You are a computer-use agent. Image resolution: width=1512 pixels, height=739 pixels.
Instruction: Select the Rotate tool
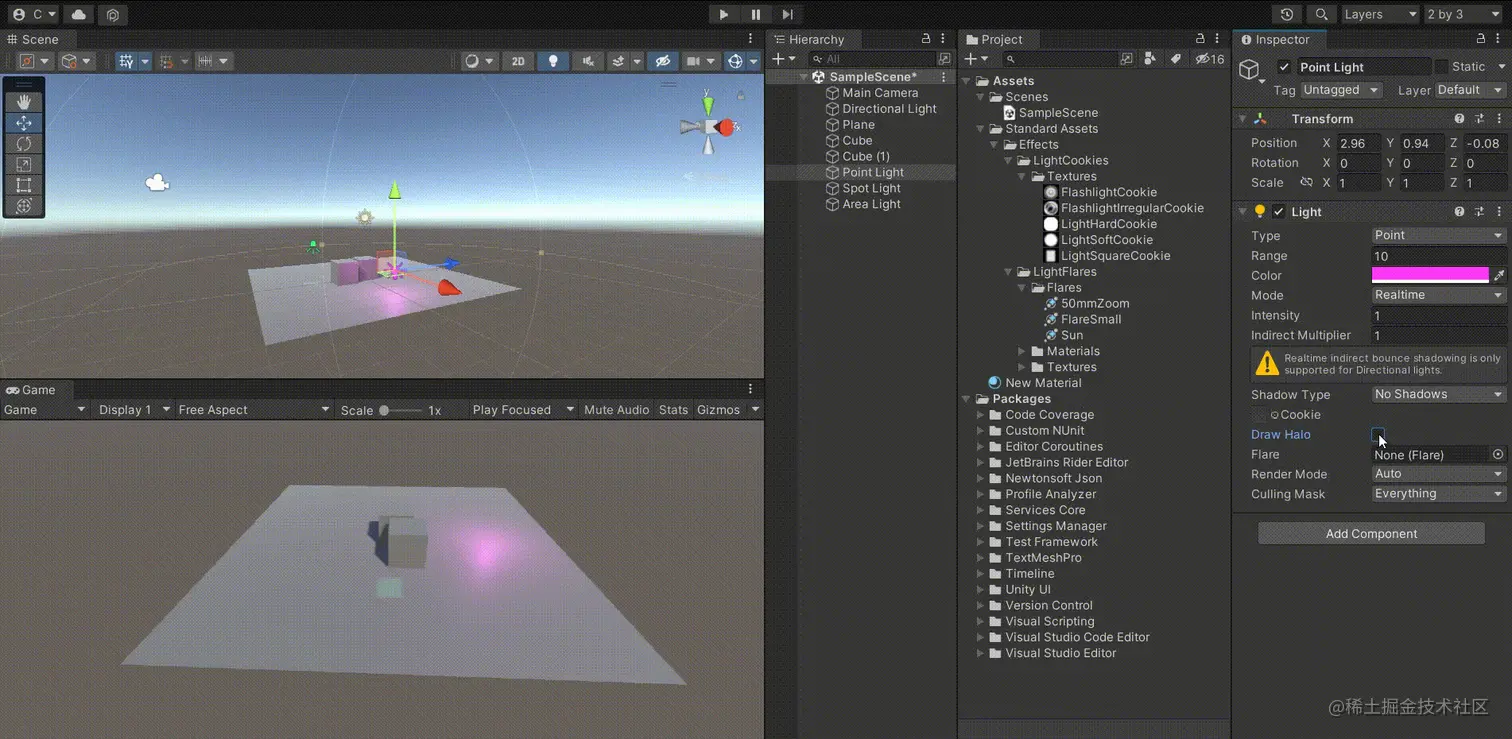(x=24, y=144)
